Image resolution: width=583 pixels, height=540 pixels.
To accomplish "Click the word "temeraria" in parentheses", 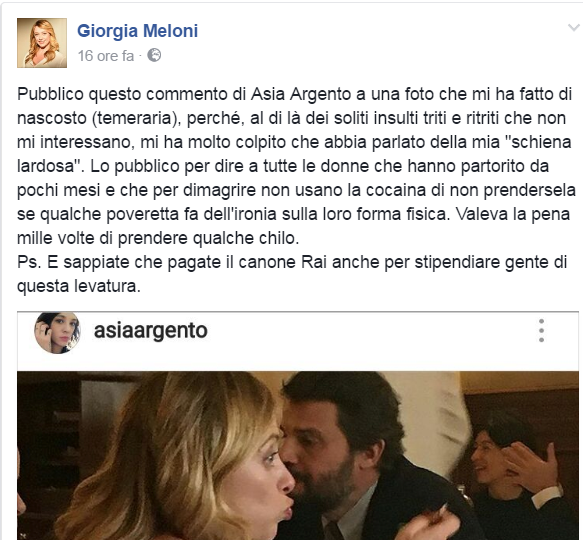I will coord(133,118).
